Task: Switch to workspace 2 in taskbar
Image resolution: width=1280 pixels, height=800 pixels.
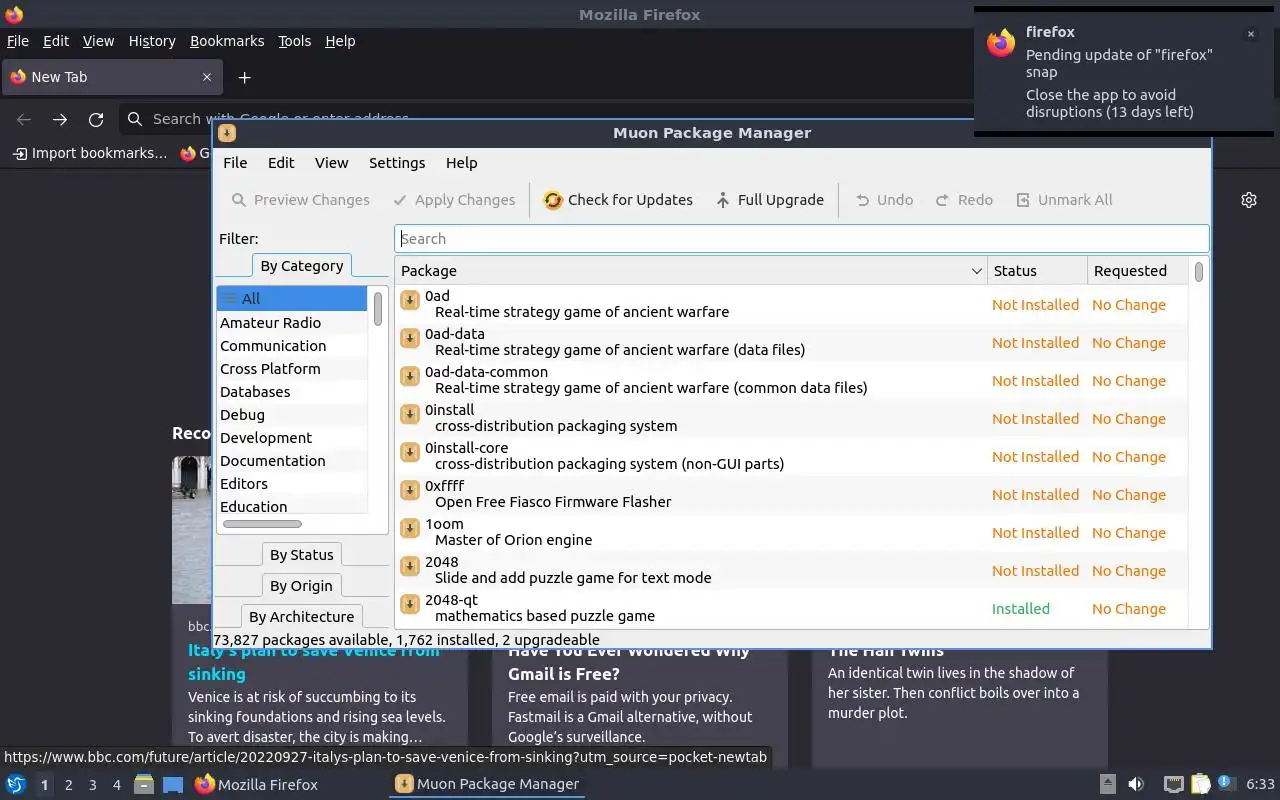Action: click(68, 785)
